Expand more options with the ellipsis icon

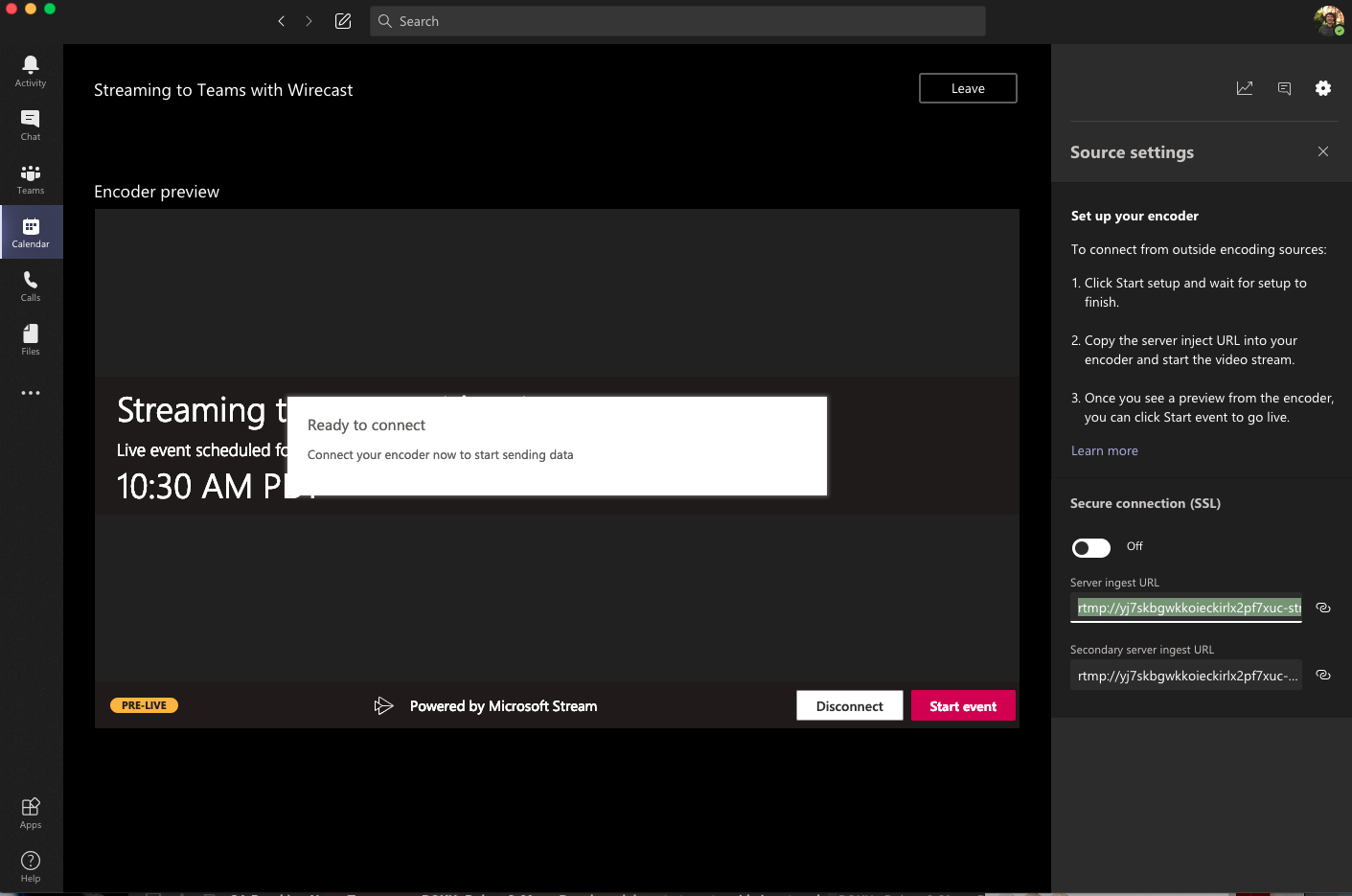coord(30,392)
